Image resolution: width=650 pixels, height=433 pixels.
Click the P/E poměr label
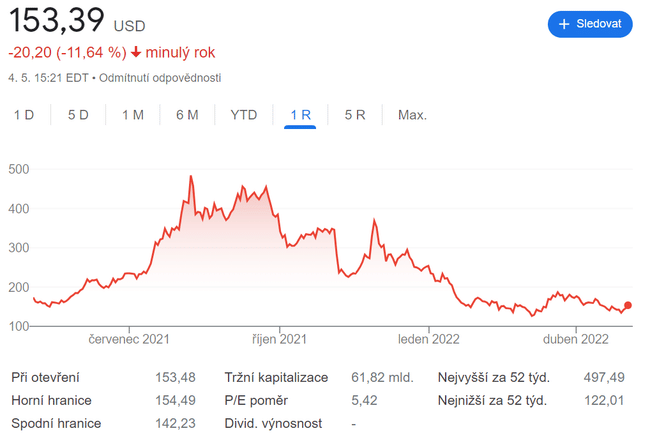point(256,400)
